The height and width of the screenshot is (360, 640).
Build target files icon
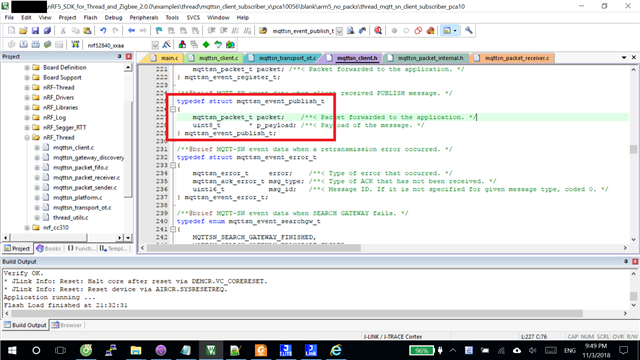tap(24, 44)
